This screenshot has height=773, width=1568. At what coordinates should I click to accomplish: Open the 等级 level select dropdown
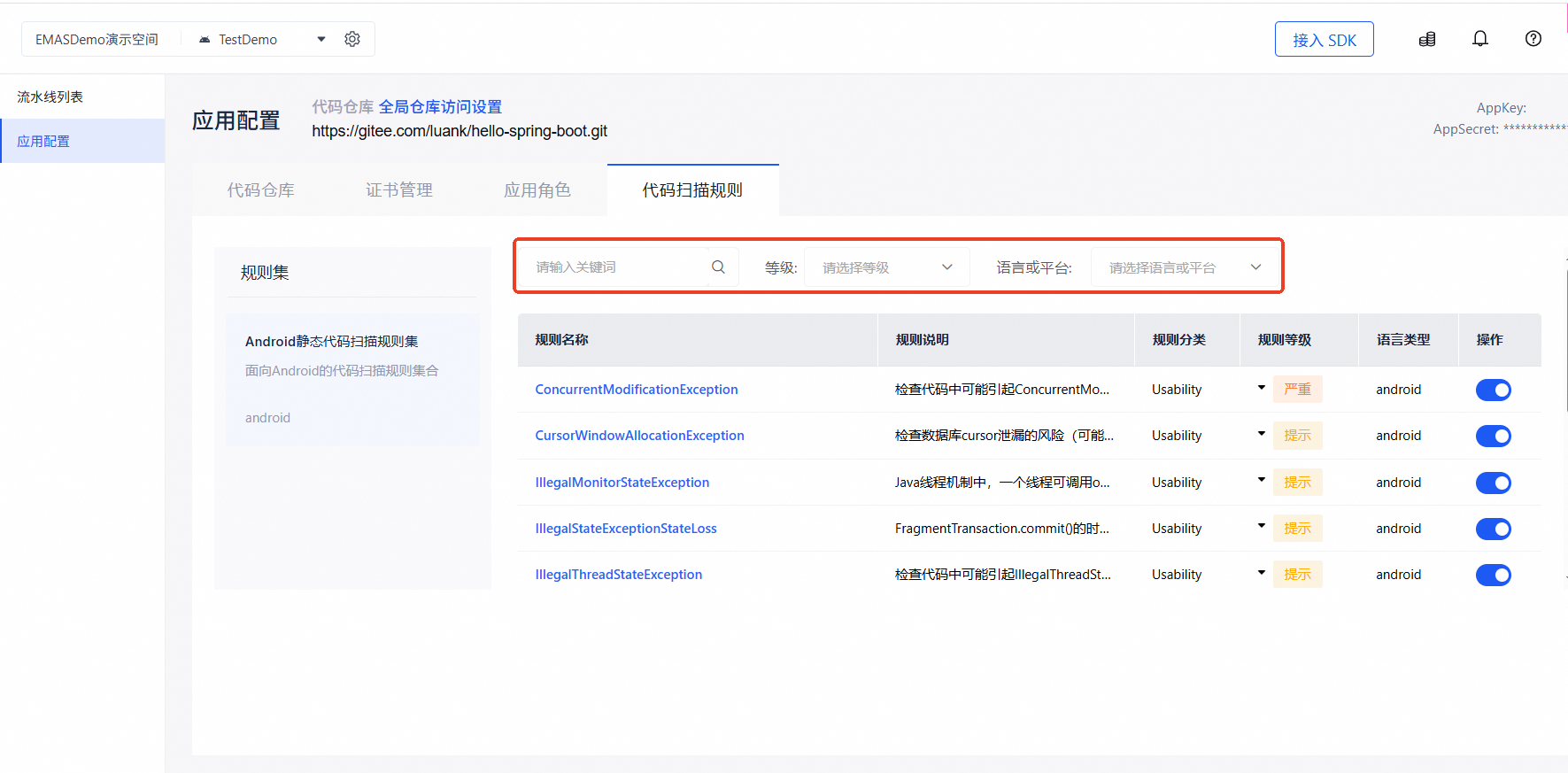click(886, 267)
